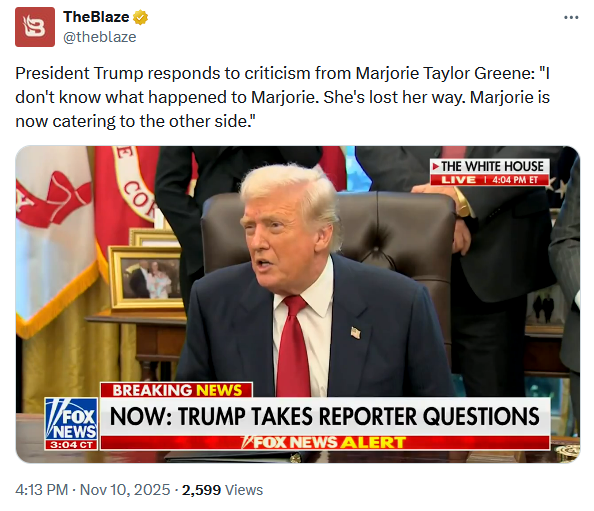Open the three-dot more options menu
This screenshot has height=511, width=594.
pos(571,17)
